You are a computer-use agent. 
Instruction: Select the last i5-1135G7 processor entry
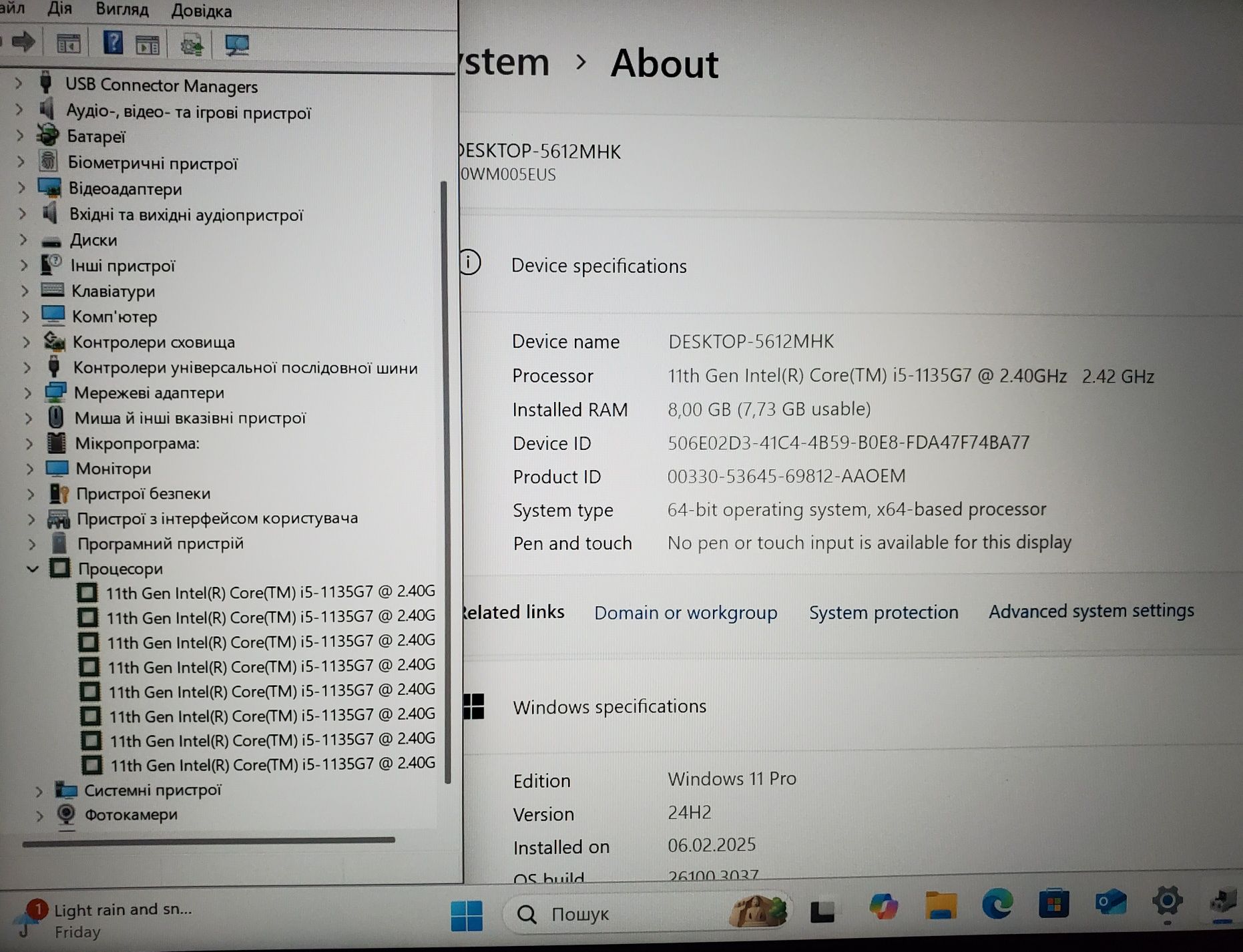point(272,764)
